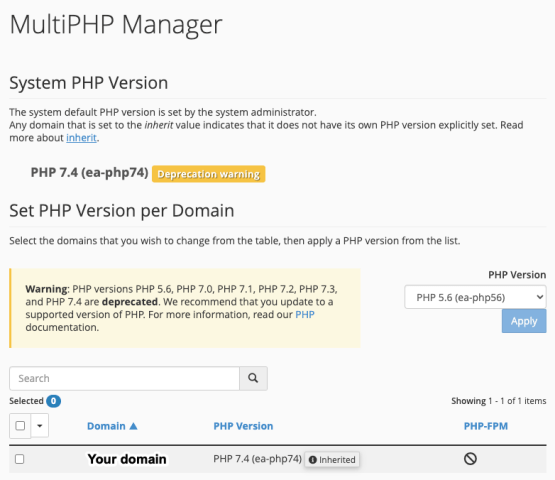555x480 pixels.
Task: Check the Your domain row checkbox
Action: coord(19,459)
